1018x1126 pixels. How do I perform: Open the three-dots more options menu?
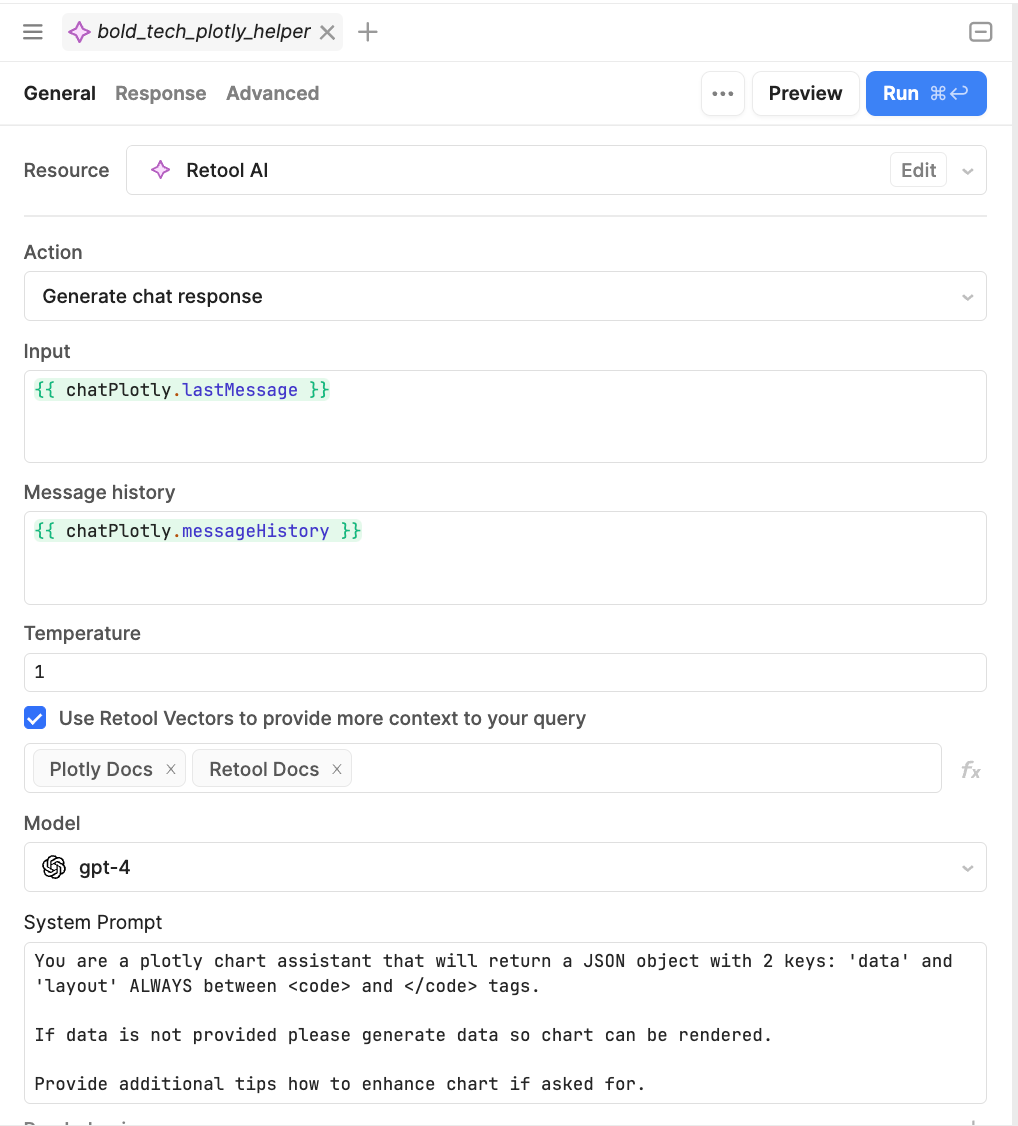(x=722, y=93)
